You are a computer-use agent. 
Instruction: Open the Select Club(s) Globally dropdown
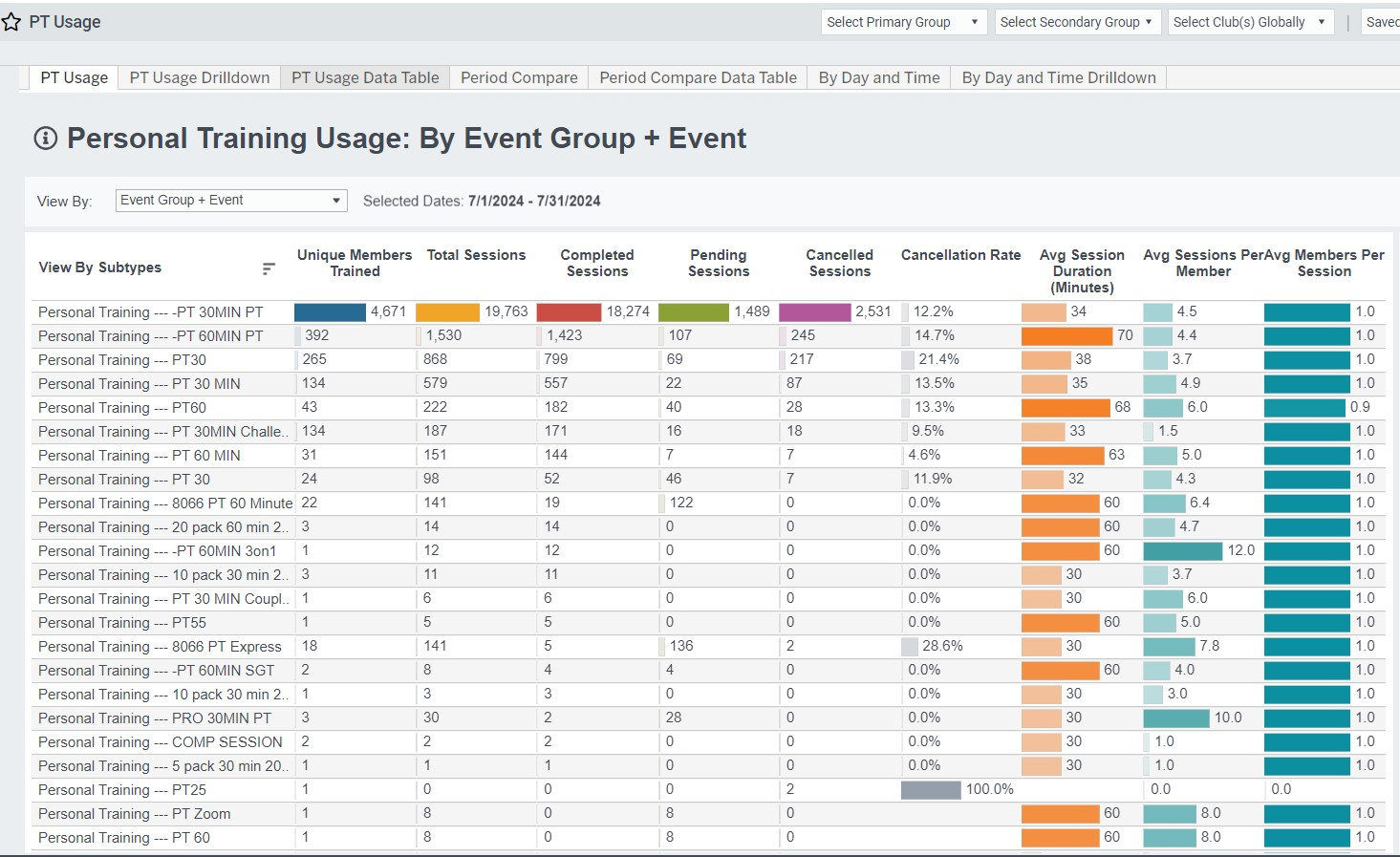point(1249,21)
